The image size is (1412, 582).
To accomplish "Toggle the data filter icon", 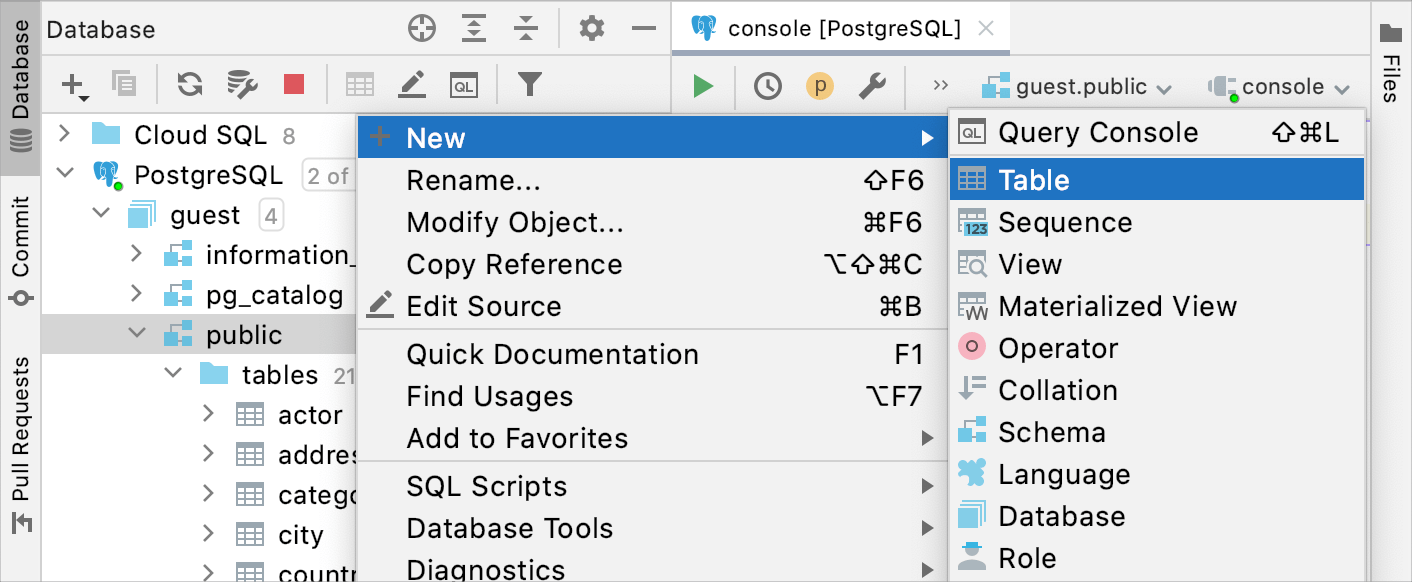I will [530, 86].
